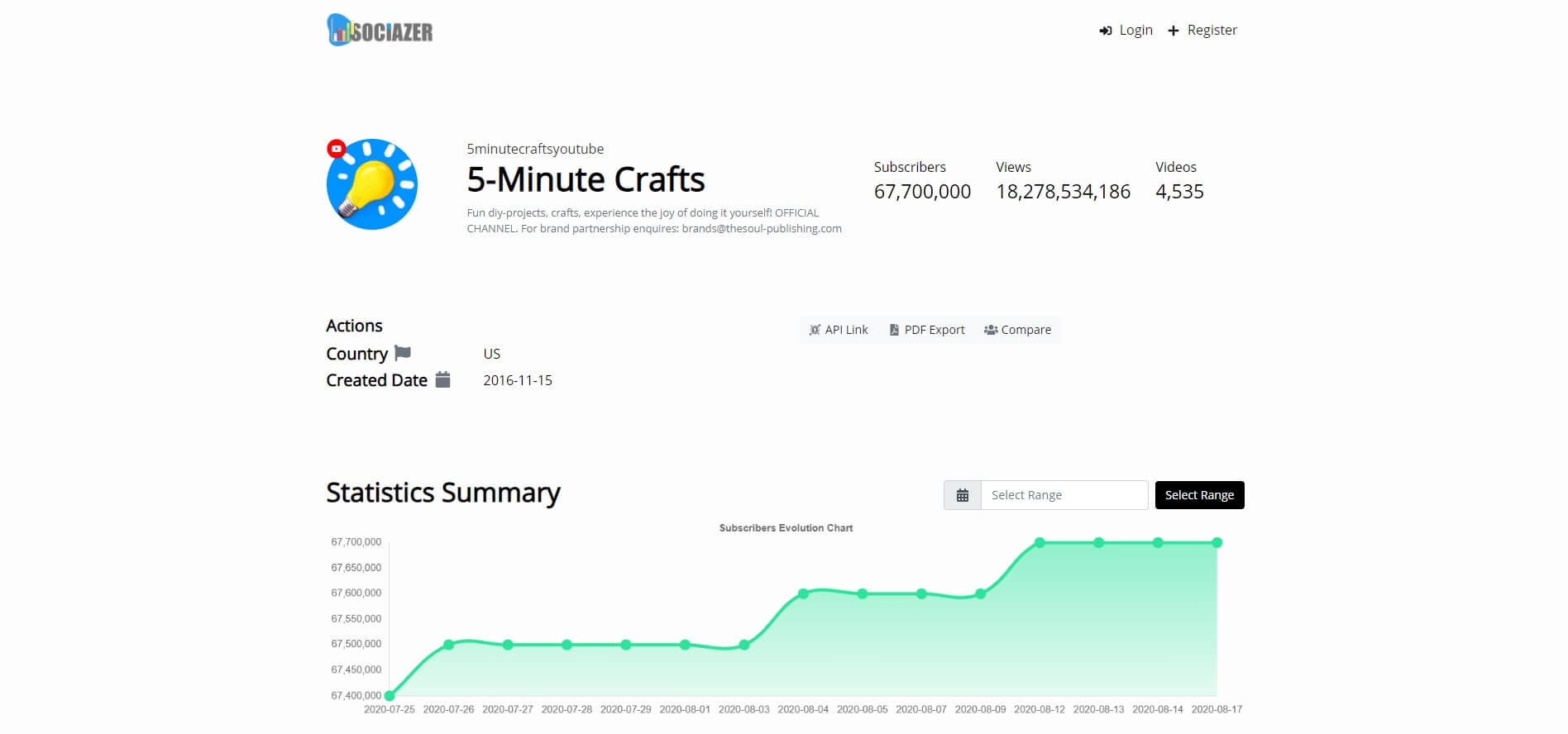Click the chart data point for 2020-08-09

pos(981,593)
